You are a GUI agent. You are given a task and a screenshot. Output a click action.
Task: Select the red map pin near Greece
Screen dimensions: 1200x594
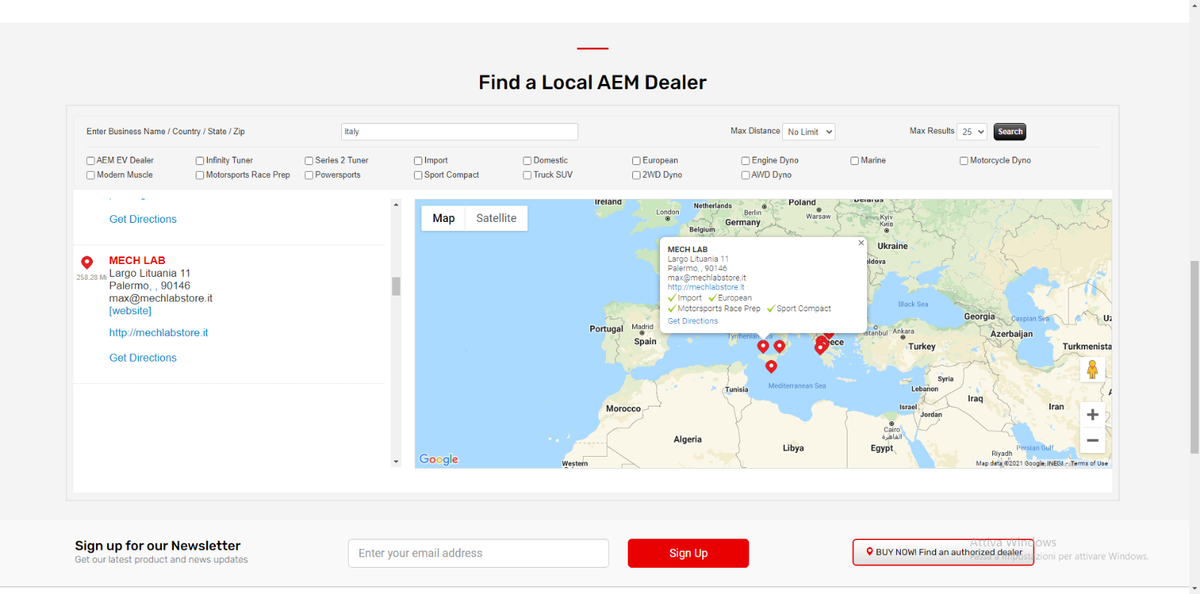(821, 344)
